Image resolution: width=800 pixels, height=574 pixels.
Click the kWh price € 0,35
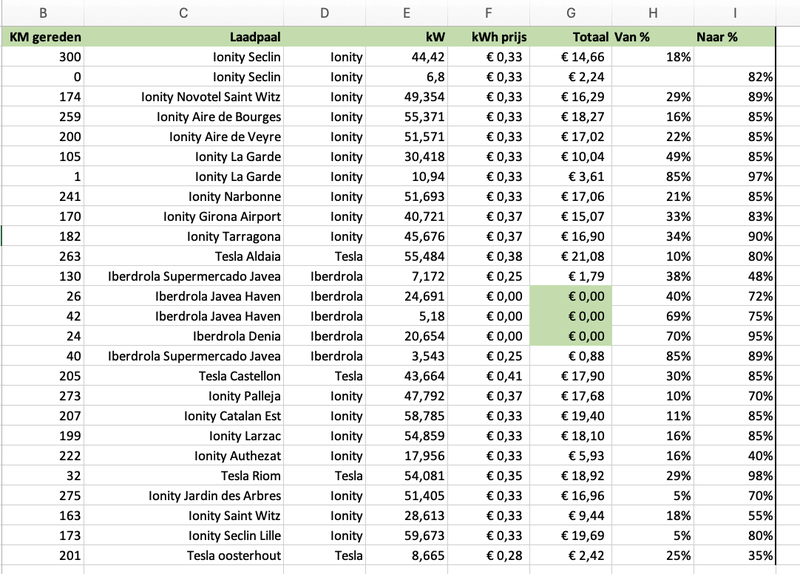[489, 475]
